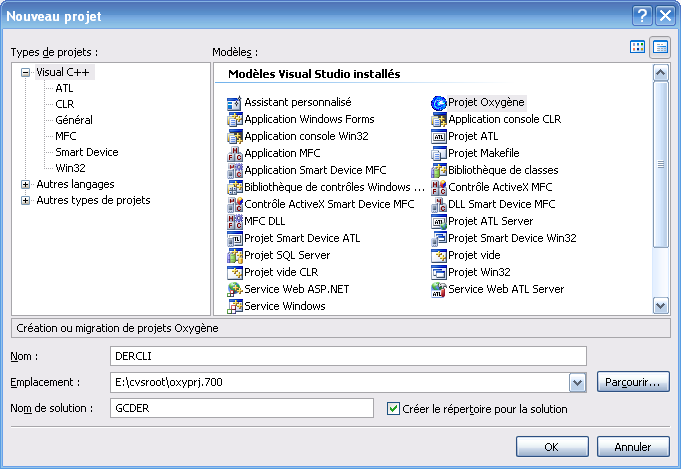This screenshot has height=469, width=681.
Task: Select Projet Smart Device ATL icon
Action: point(235,238)
